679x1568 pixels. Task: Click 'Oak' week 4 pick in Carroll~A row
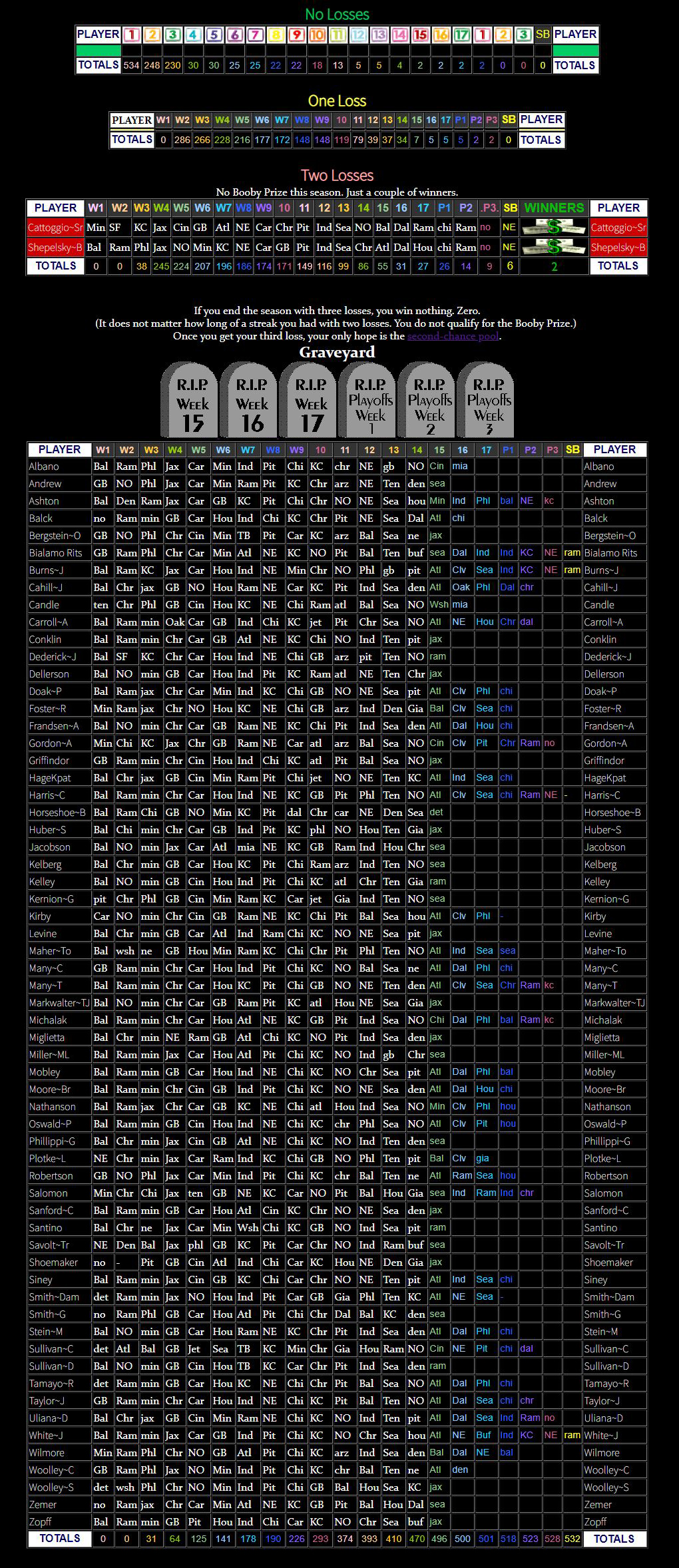click(175, 622)
